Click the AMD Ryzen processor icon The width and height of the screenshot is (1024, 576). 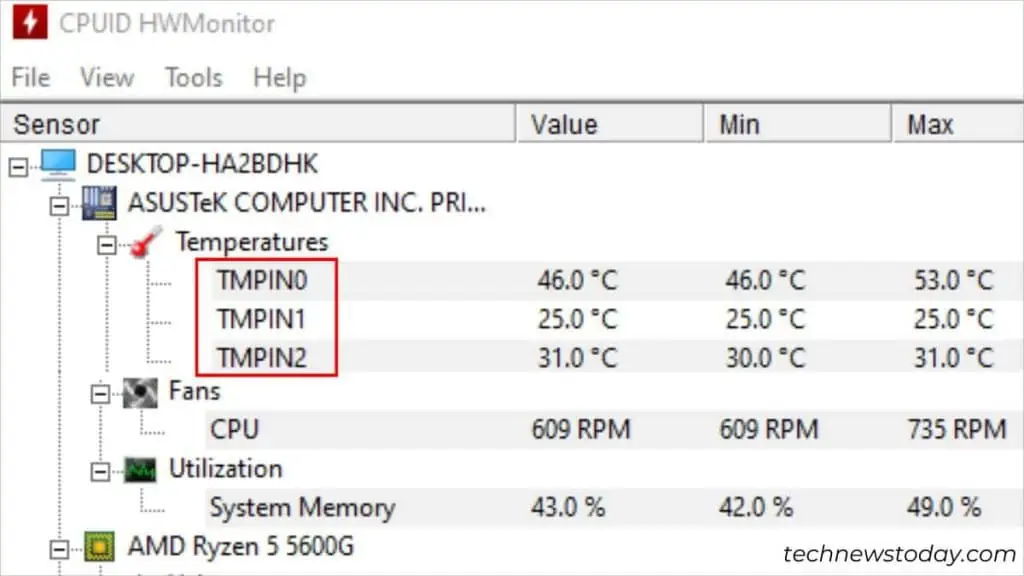[x=100, y=547]
